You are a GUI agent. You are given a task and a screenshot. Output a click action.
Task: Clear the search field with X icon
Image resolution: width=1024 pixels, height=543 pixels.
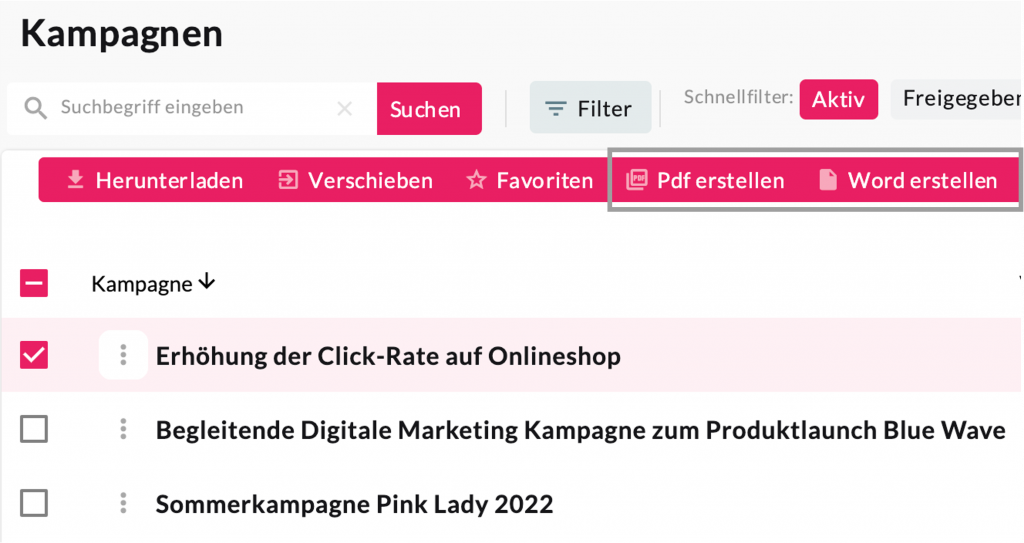(345, 108)
